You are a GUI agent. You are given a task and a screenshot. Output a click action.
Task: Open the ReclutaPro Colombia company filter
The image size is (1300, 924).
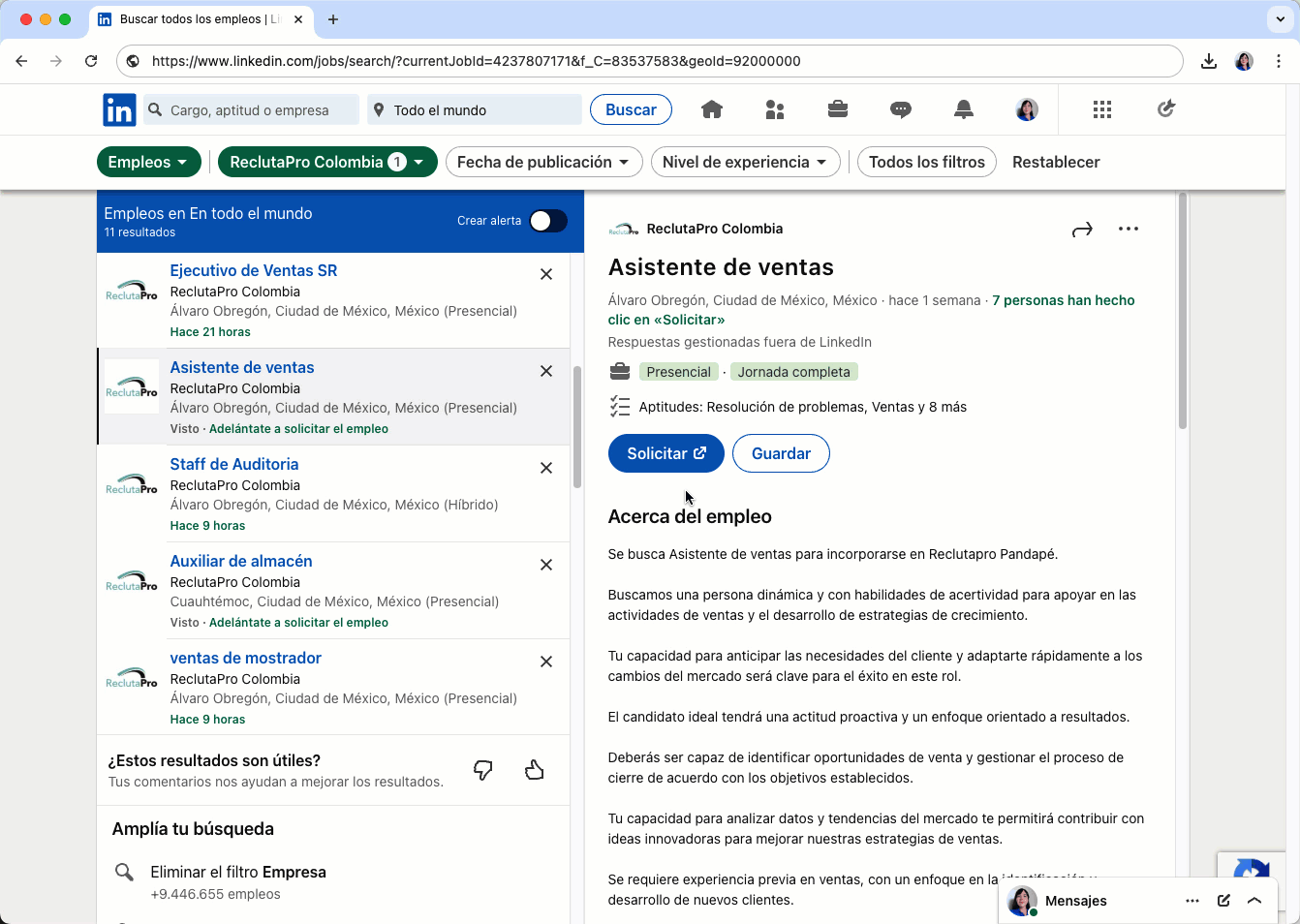[x=327, y=162]
